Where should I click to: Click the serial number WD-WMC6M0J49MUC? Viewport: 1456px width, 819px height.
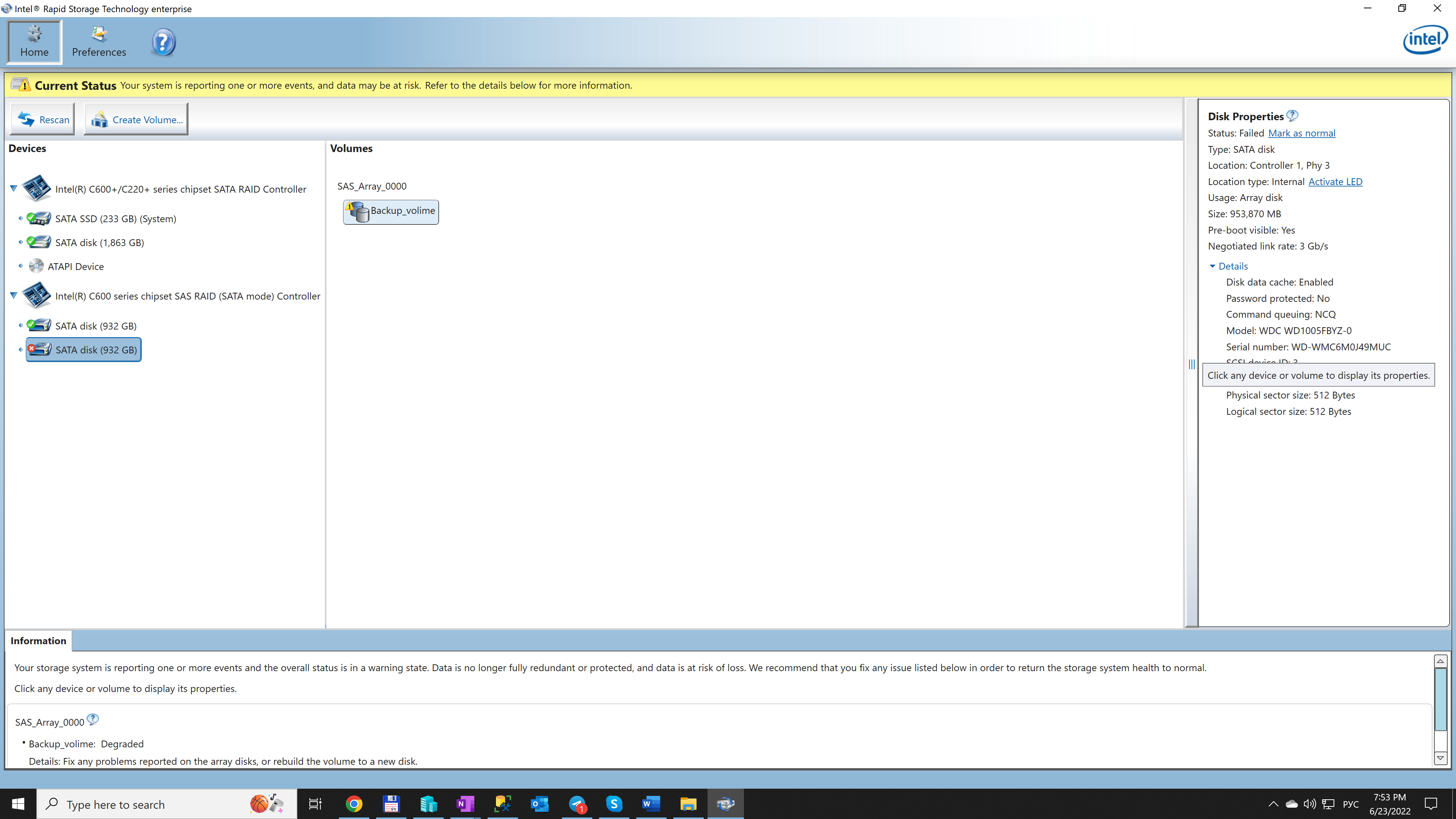1341,347
